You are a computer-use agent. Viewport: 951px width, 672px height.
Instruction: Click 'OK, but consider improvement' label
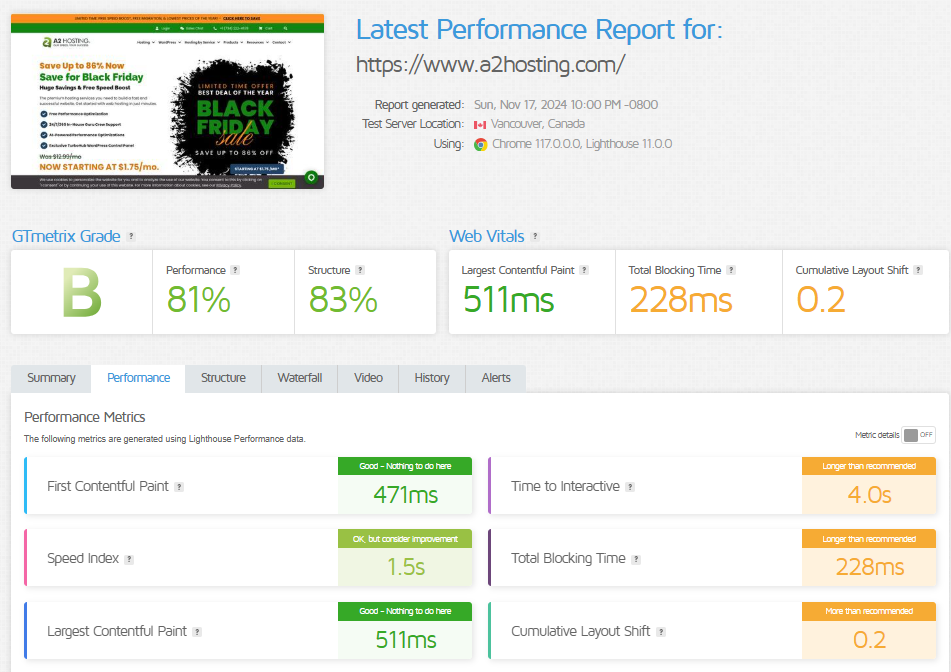click(405, 539)
